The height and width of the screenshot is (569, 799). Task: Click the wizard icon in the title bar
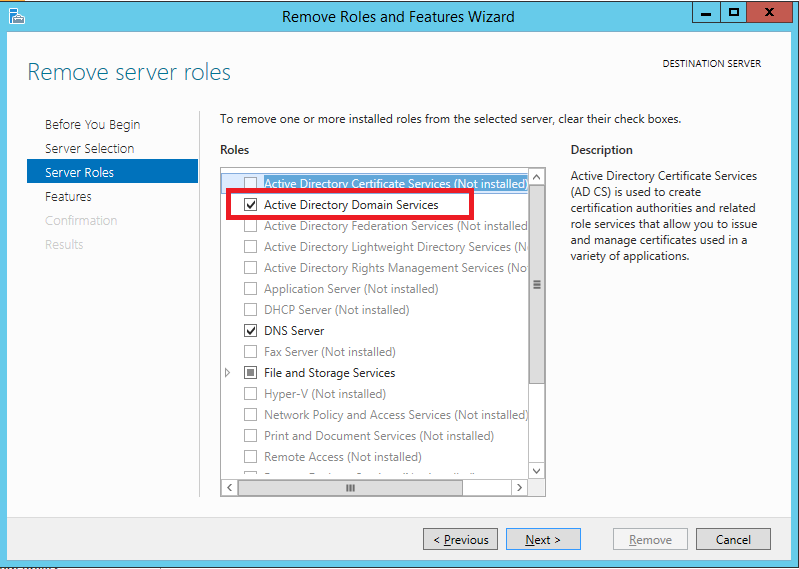click(x=16, y=16)
